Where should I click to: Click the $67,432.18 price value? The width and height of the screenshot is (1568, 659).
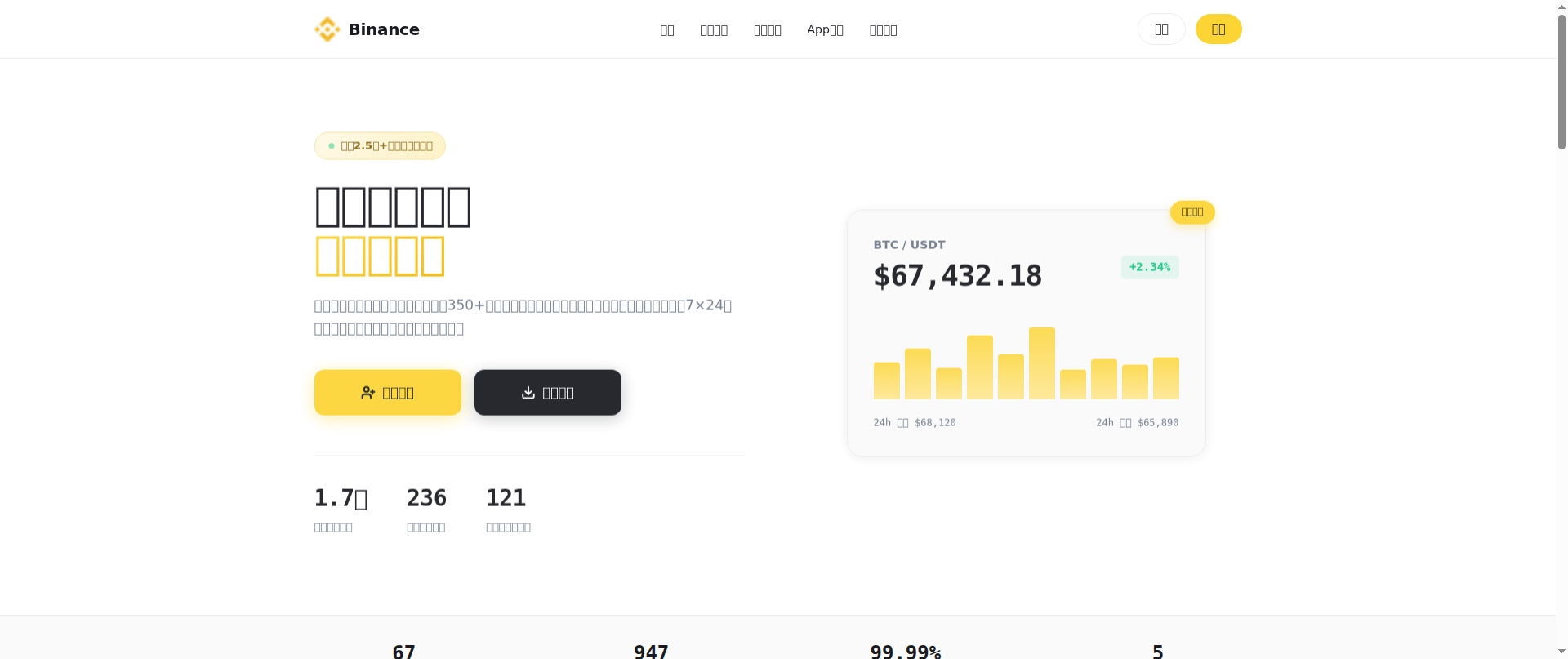(958, 276)
